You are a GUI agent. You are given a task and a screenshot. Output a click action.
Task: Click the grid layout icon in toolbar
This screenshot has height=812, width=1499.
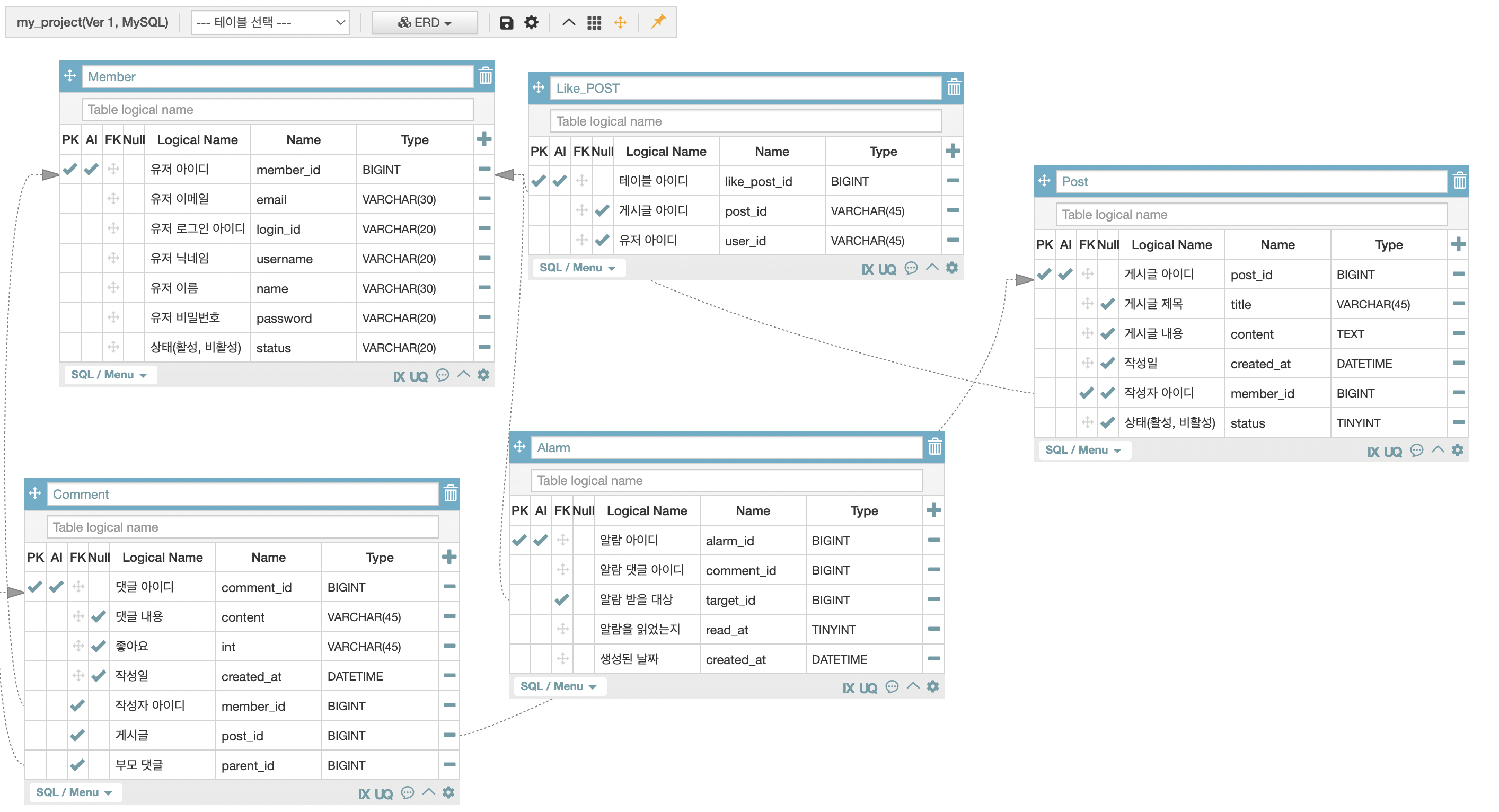tap(594, 23)
